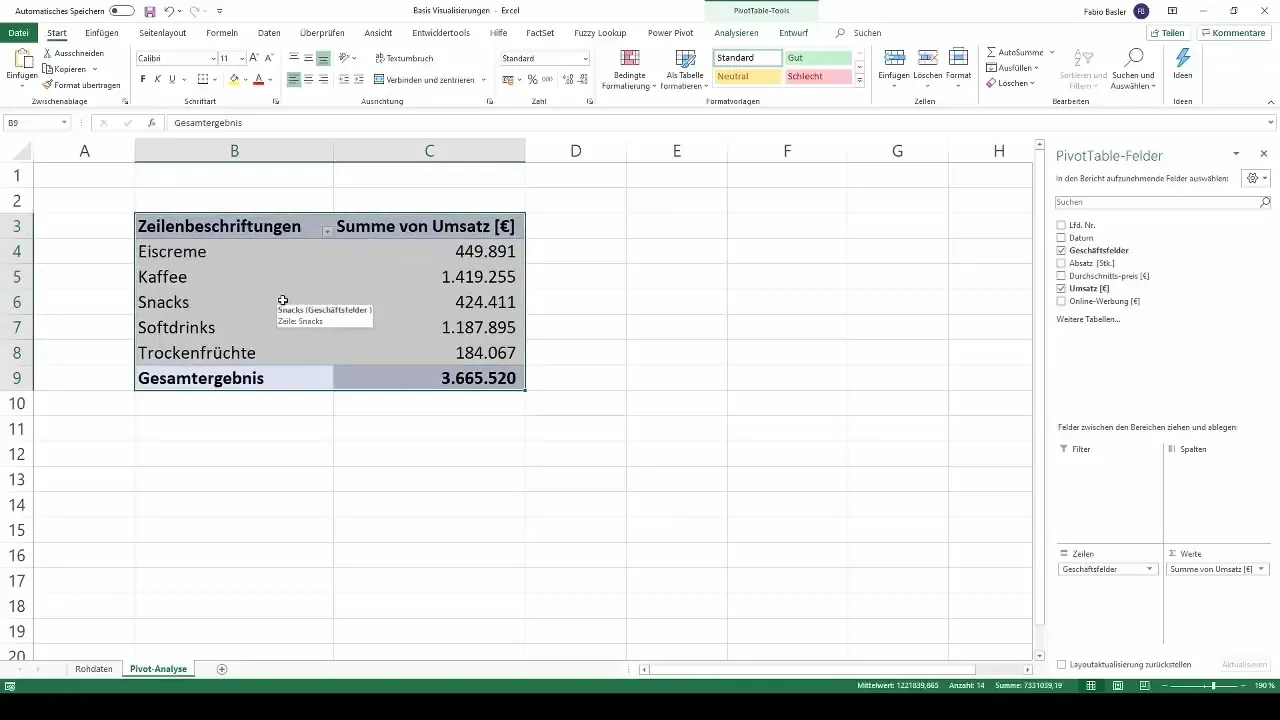
Task: Switch to the Formeln tab
Action: [222, 33]
